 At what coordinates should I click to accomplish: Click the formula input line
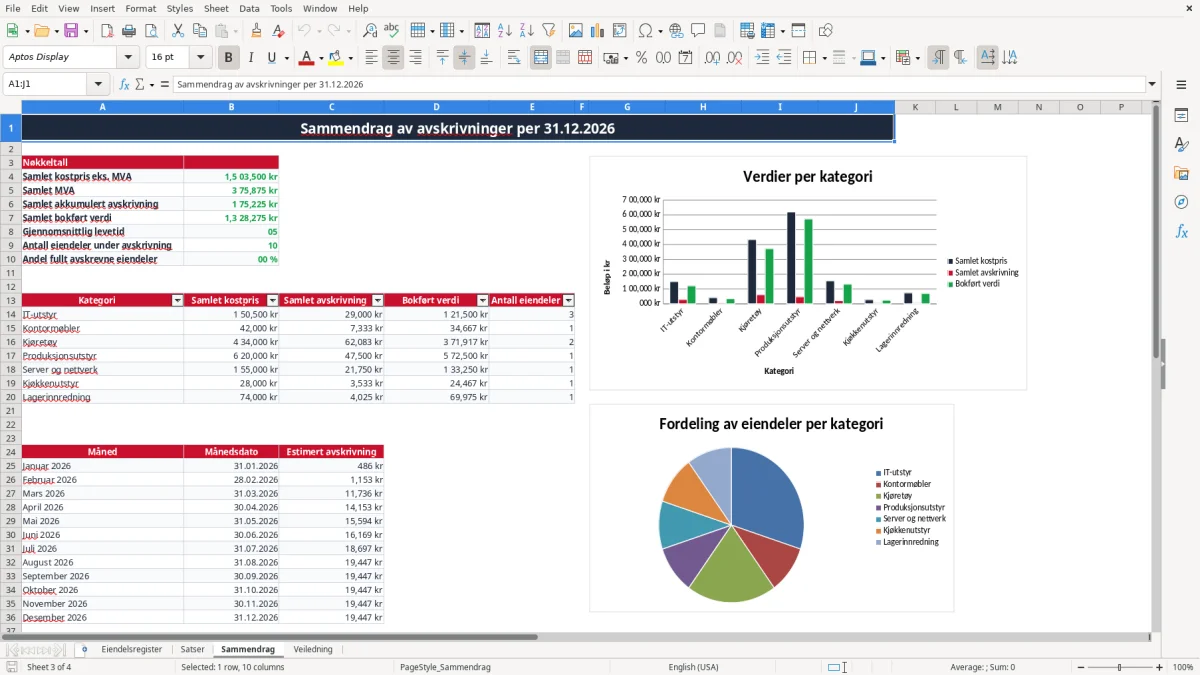(658, 84)
